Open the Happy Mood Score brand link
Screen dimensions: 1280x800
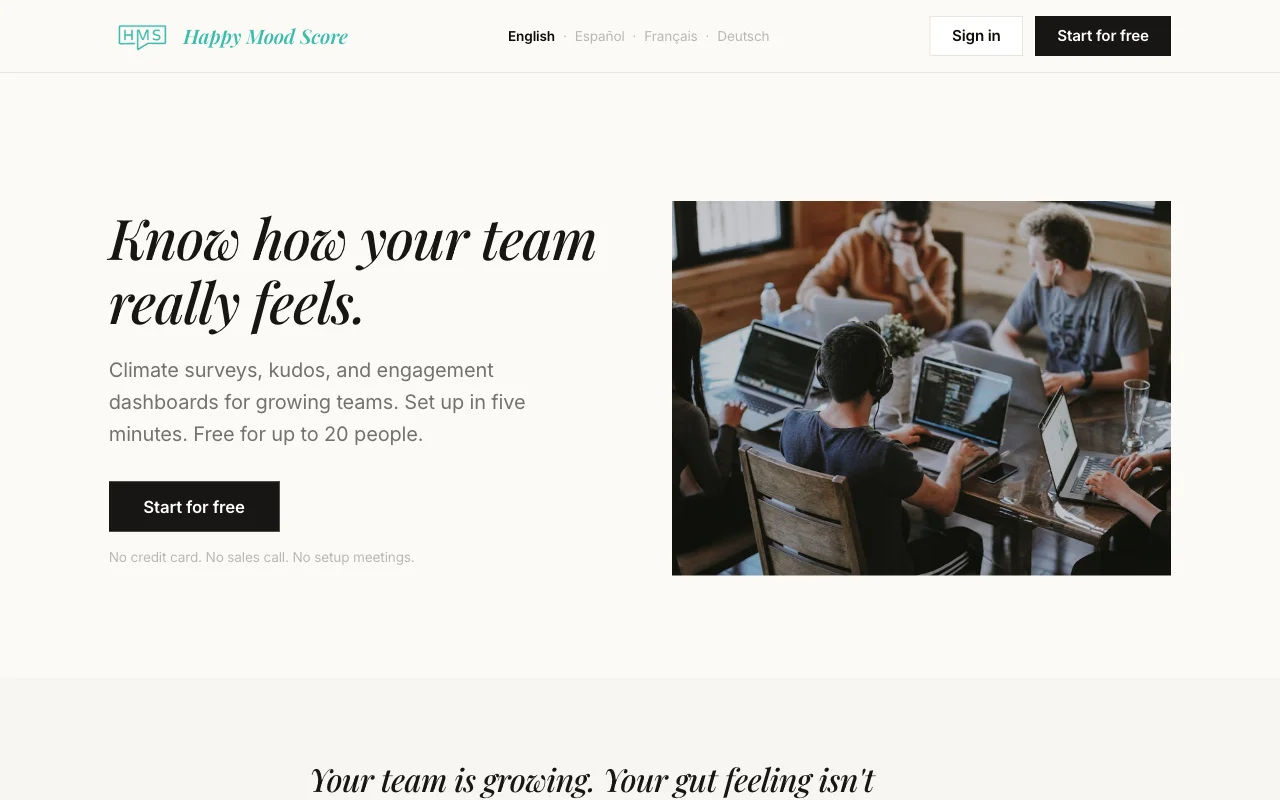tap(265, 37)
